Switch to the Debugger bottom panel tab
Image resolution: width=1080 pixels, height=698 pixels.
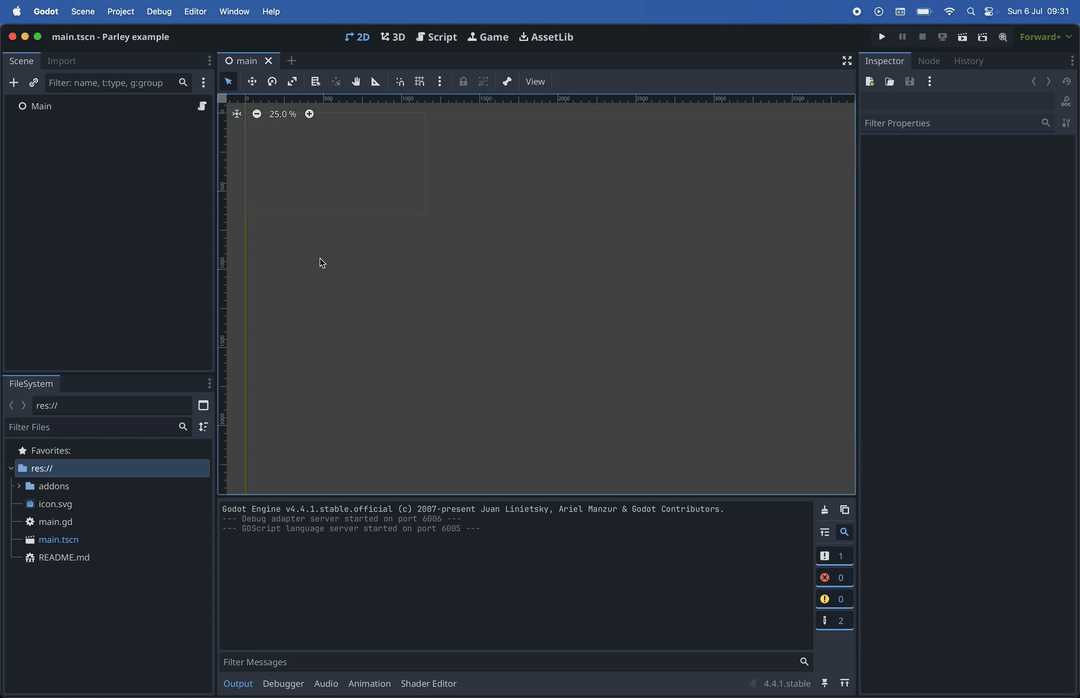coord(283,684)
